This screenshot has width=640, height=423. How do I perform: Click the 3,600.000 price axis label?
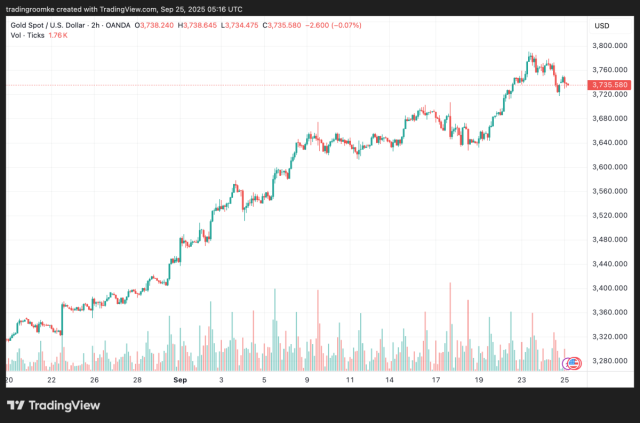[x=610, y=167]
